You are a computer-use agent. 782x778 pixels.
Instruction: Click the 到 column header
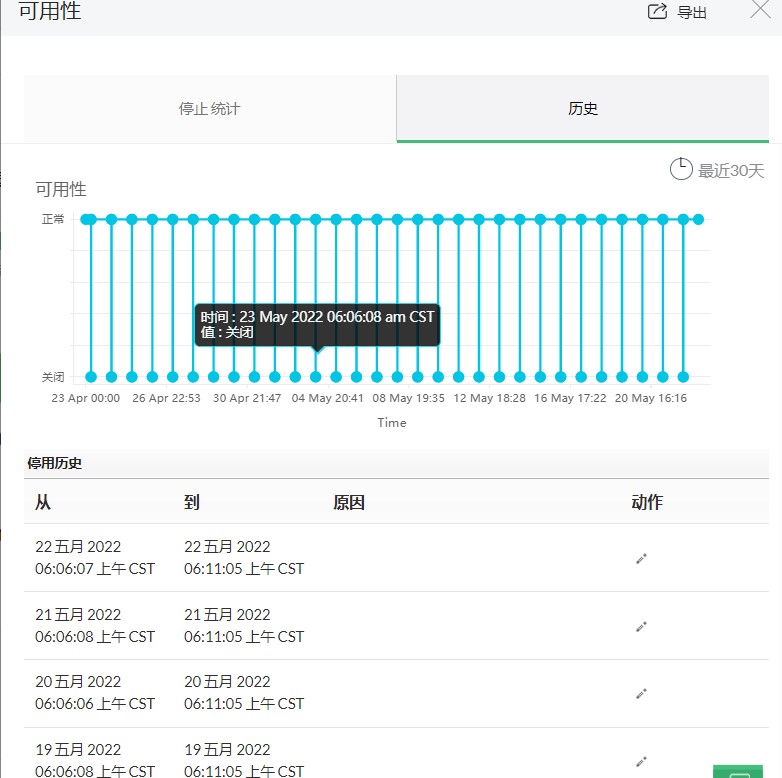(x=192, y=502)
